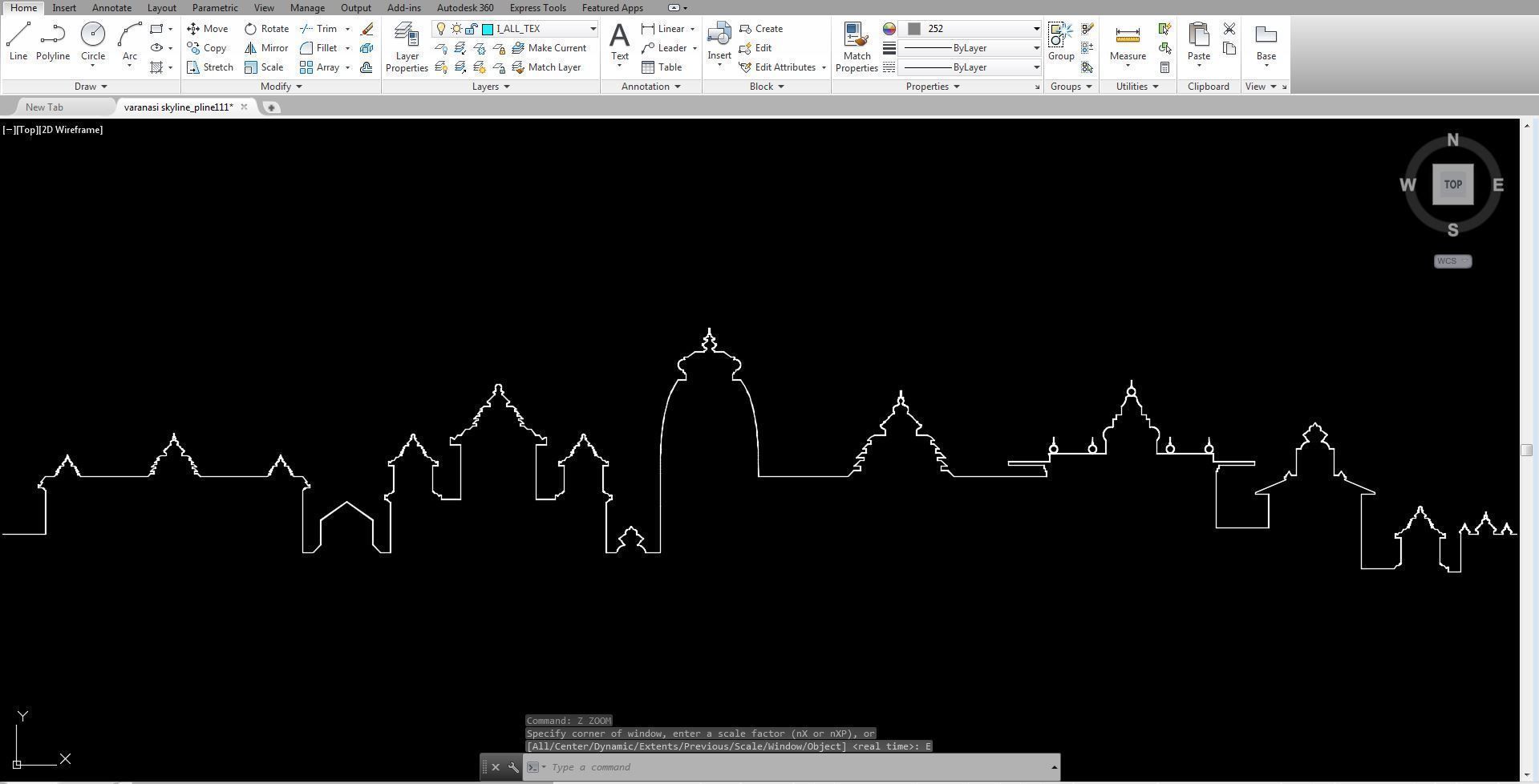
Task: Open the WCS coordinate system dropdown
Action: [1452, 261]
